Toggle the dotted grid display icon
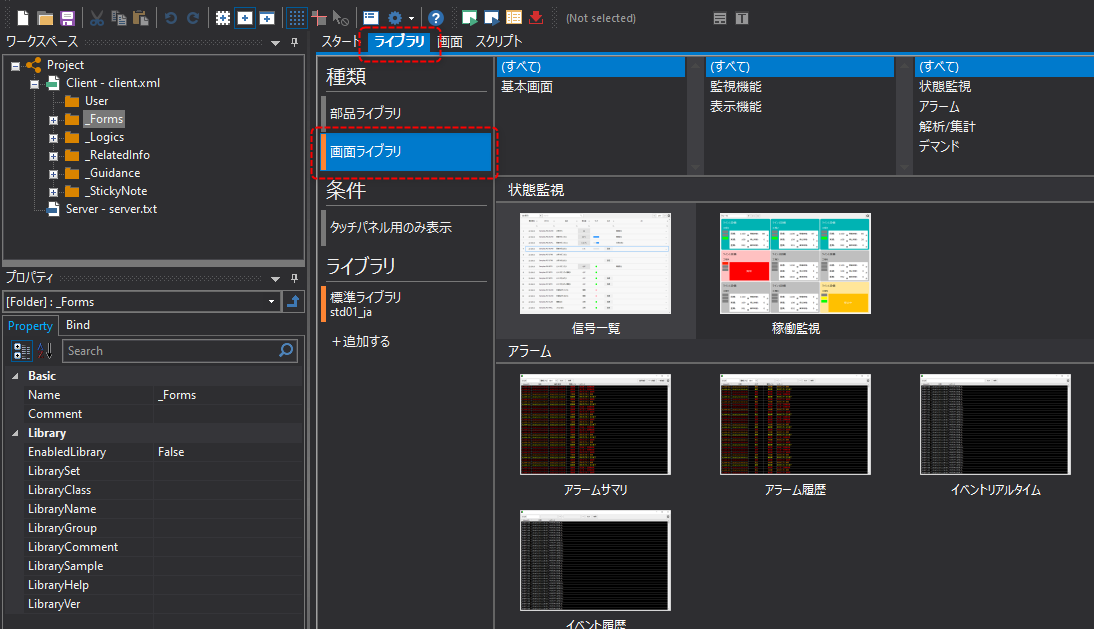This screenshot has width=1094, height=629. pos(297,18)
